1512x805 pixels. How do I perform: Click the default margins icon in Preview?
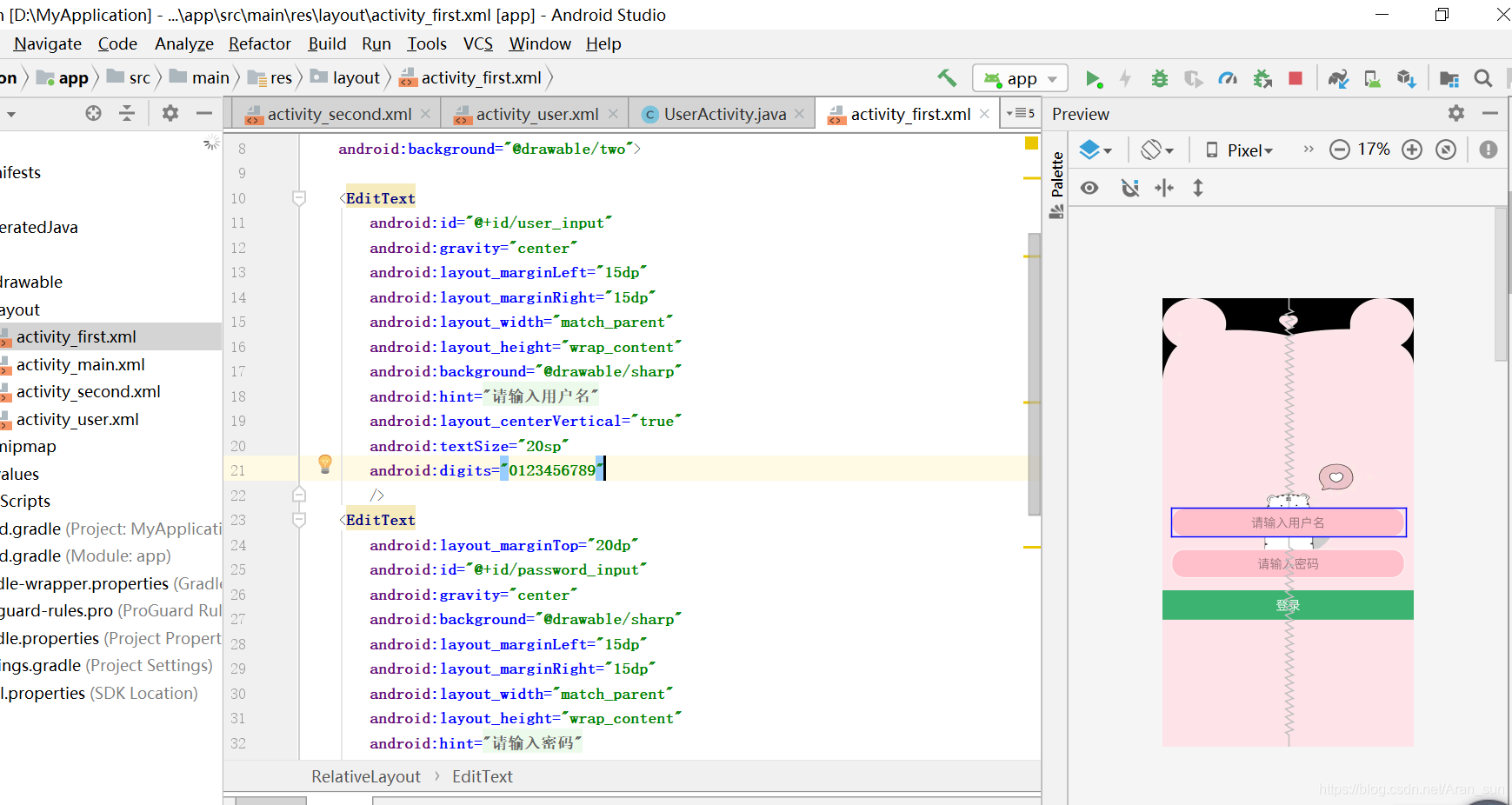point(1164,188)
